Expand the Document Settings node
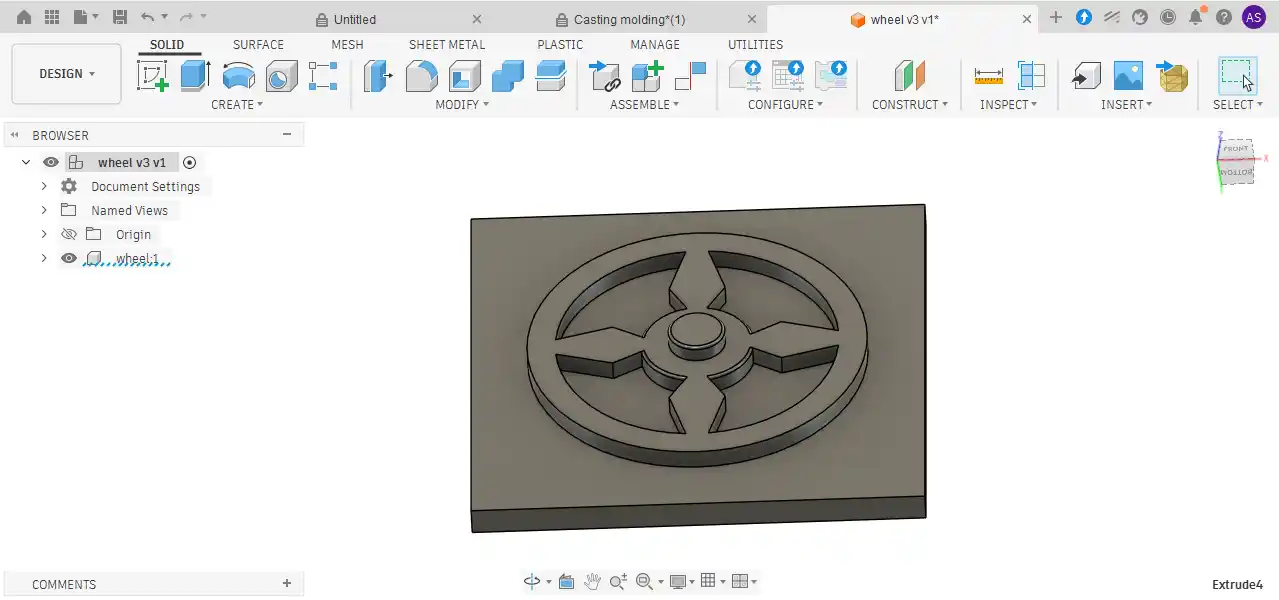Screen dimensions: 1279x600 point(44,186)
